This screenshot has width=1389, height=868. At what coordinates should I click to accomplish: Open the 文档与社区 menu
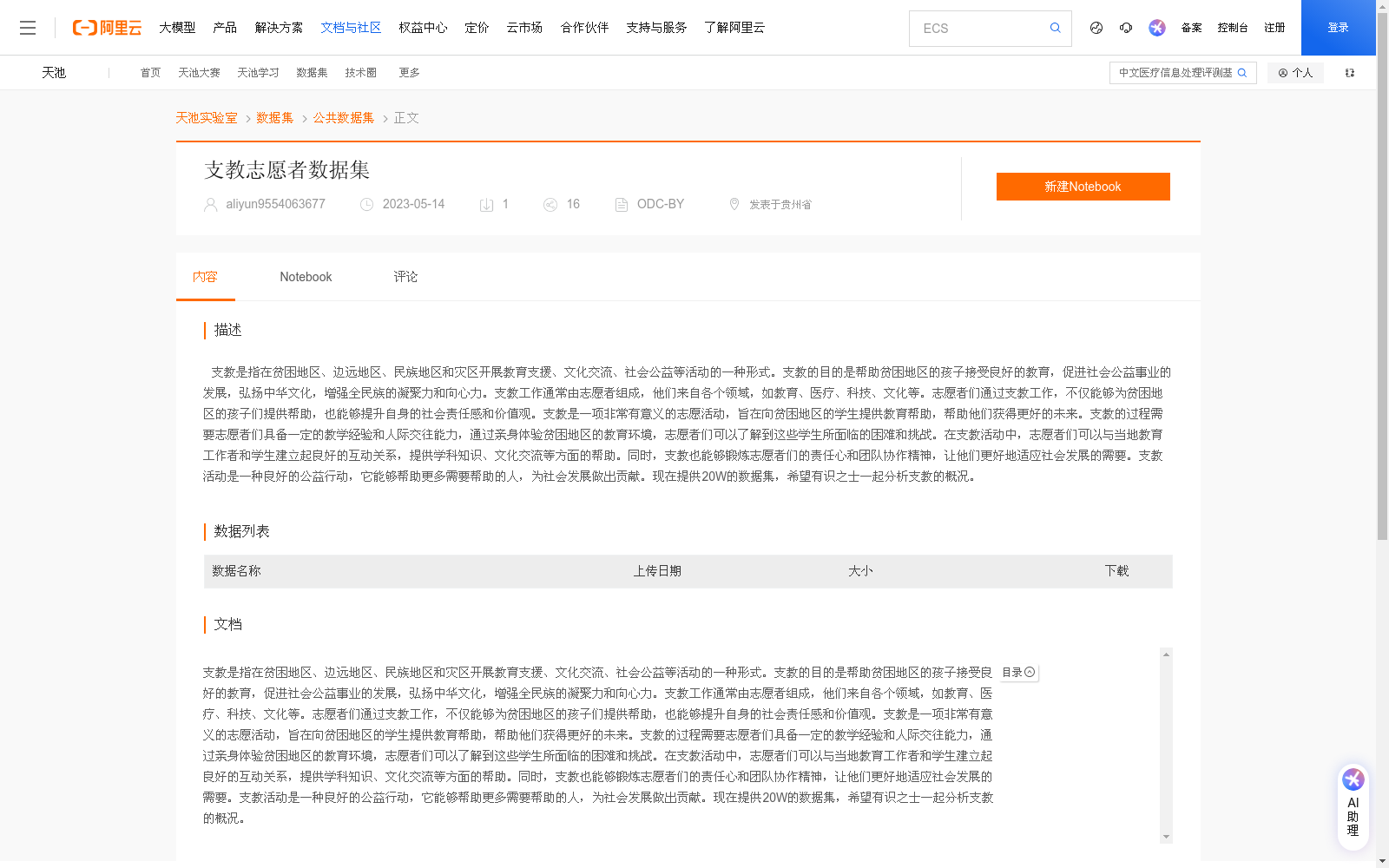click(x=351, y=28)
